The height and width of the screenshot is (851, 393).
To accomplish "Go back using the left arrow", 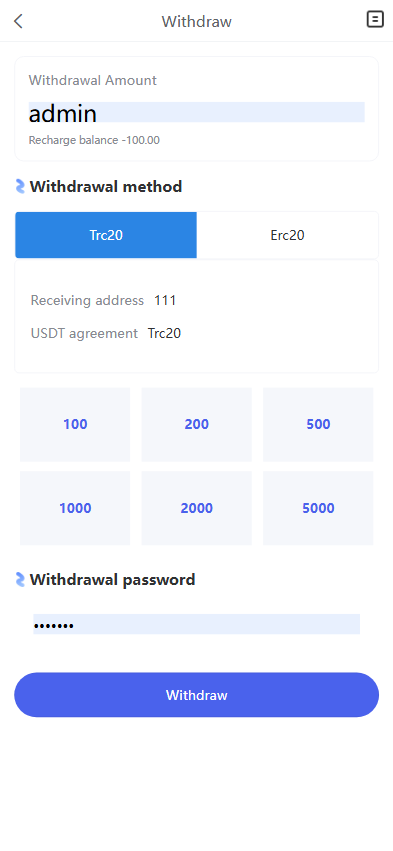I will click(x=18, y=21).
